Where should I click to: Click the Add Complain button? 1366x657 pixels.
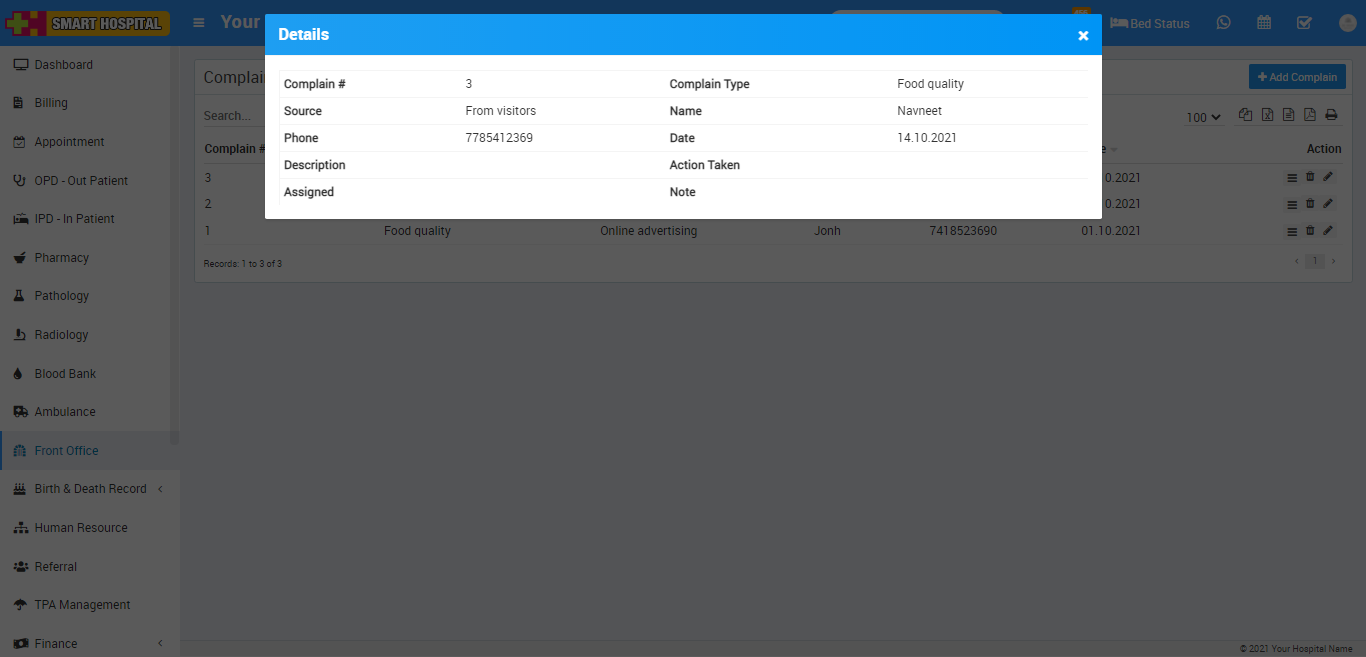[1296, 77]
